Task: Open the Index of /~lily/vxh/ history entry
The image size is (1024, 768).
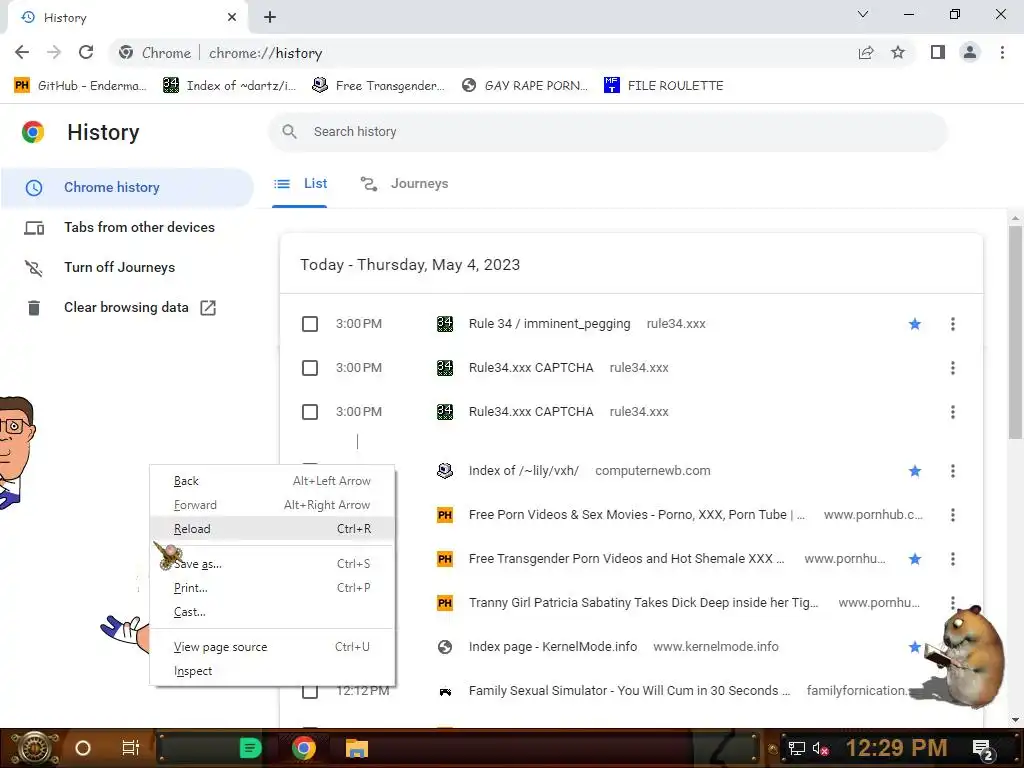Action: [x=524, y=471]
